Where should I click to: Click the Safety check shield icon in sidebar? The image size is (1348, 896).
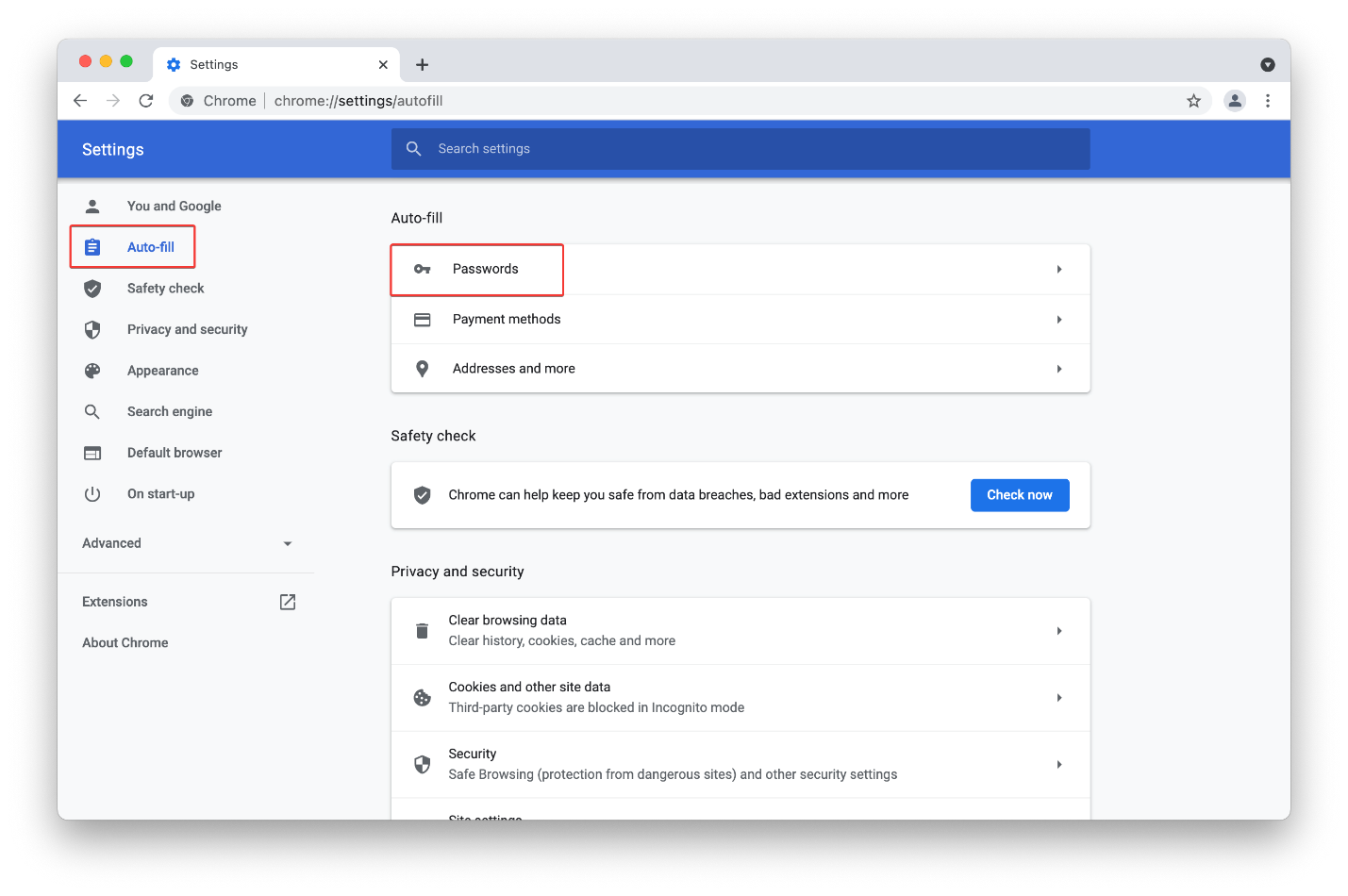click(92, 288)
